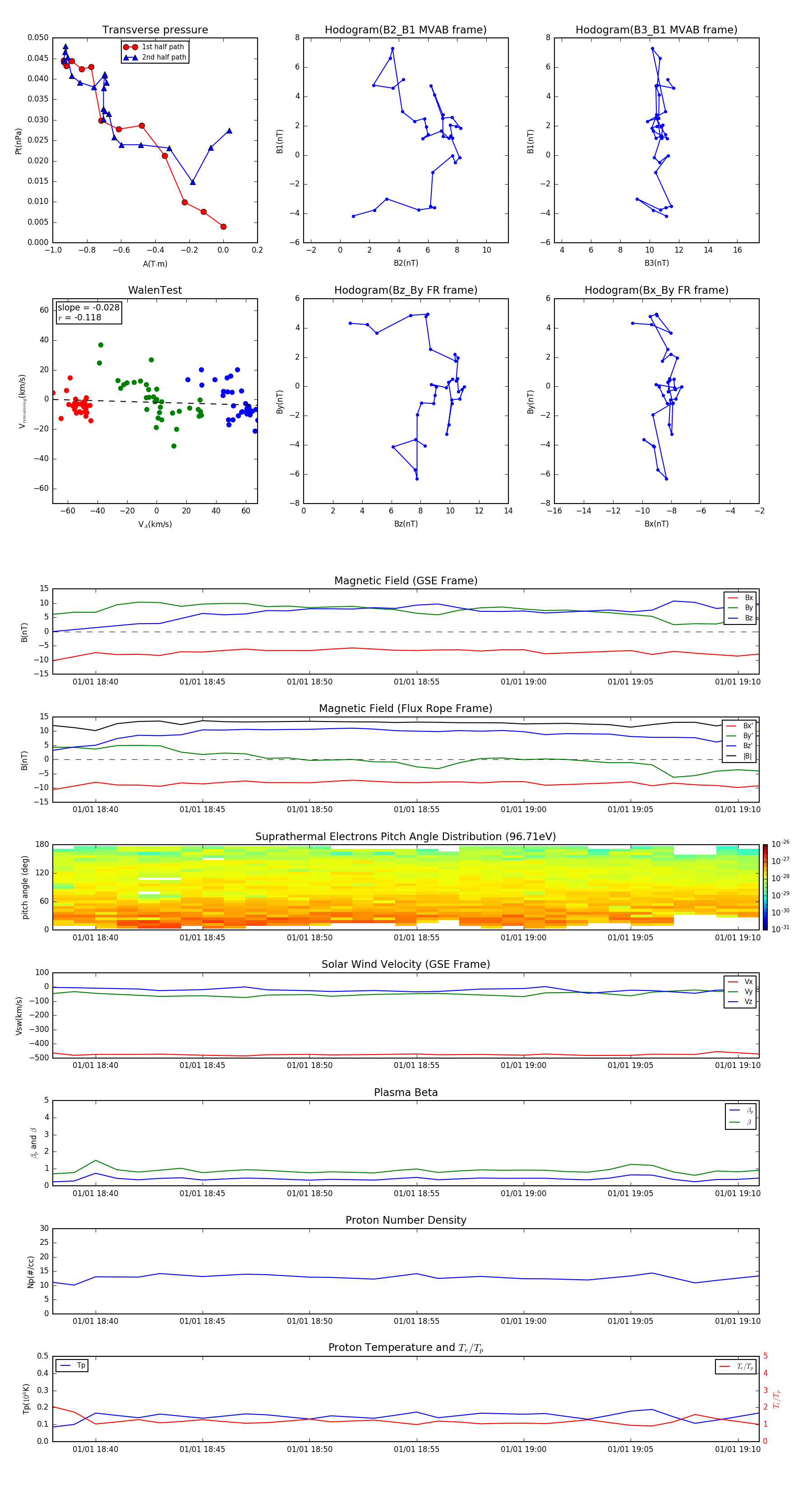The image size is (812, 1489).
Task: Click the 'Bz' entry in GSE legend
Action: [740, 618]
